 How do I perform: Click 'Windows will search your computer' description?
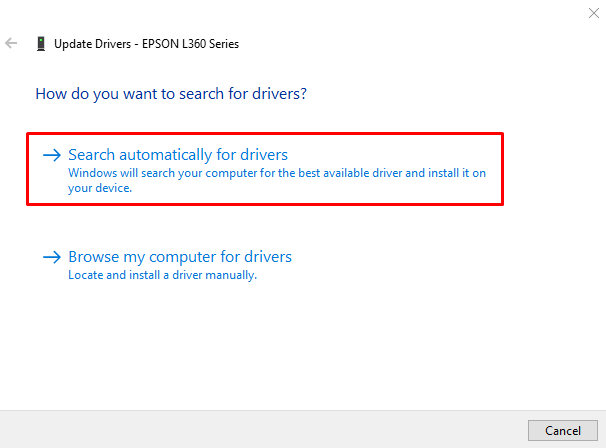point(277,180)
